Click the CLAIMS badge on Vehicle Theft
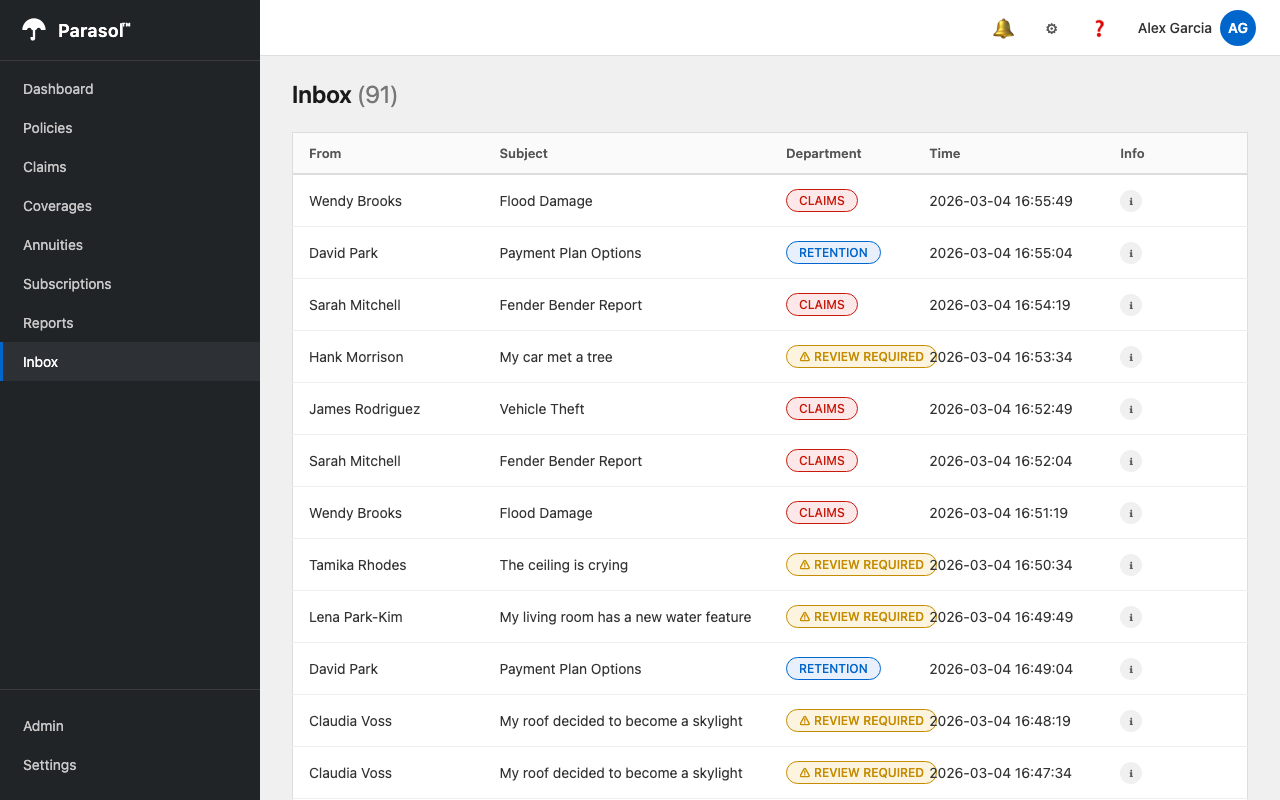Viewport: 1280px width, 800px height. click(822, 408)
